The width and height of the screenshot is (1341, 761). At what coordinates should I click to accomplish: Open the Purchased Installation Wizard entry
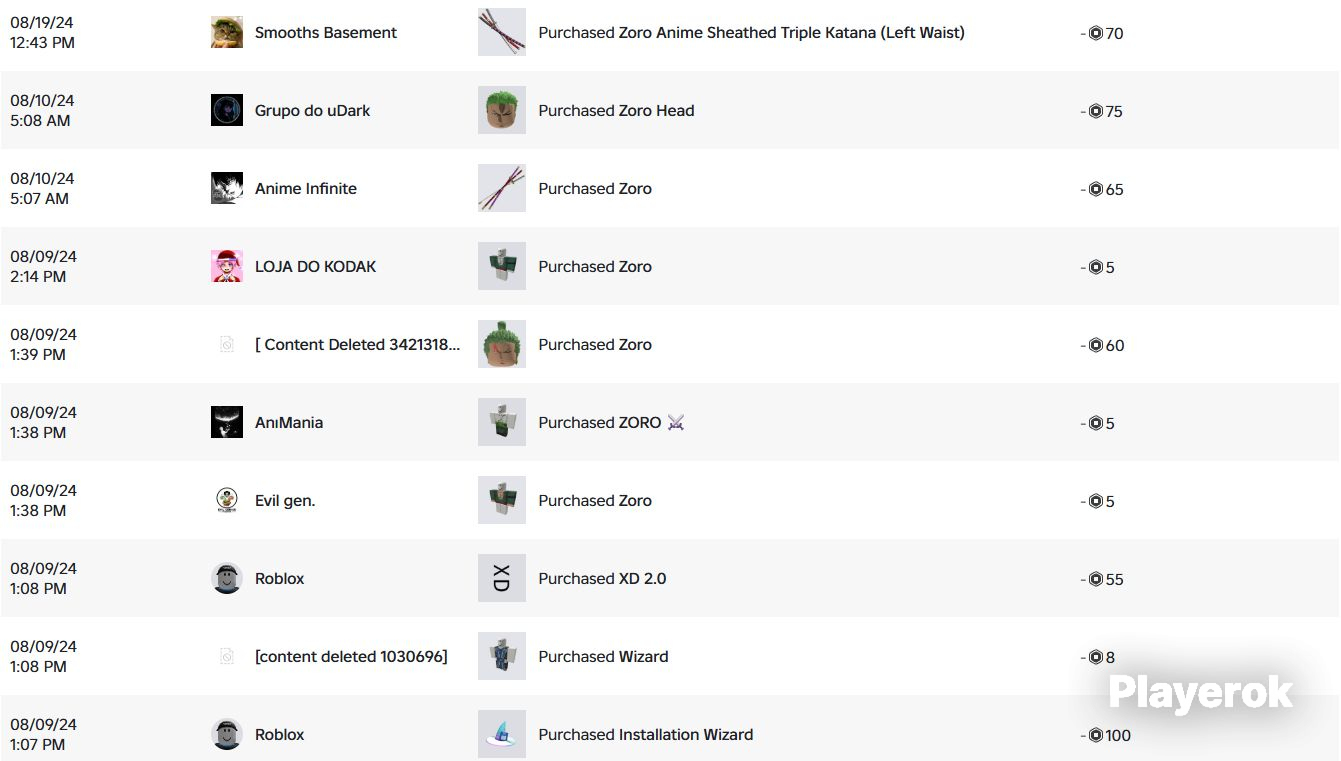coord(646,735)
